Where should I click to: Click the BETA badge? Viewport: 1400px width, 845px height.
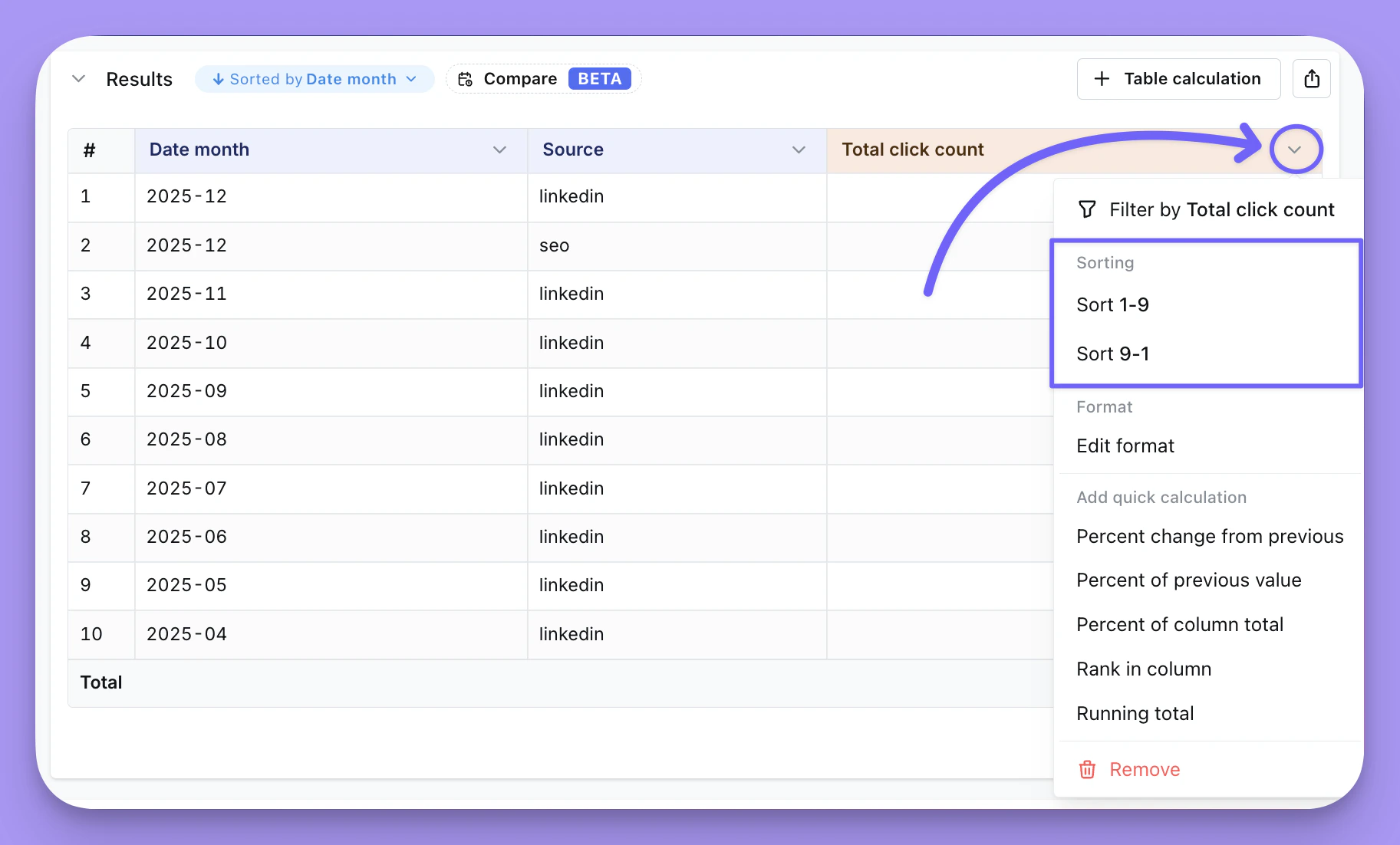tap(600, 79)
